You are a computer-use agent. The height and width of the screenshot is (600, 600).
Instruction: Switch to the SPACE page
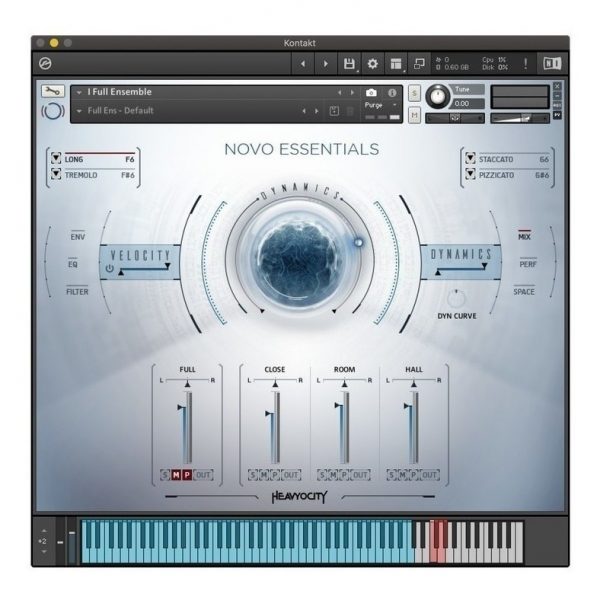[x=524, y=292]
